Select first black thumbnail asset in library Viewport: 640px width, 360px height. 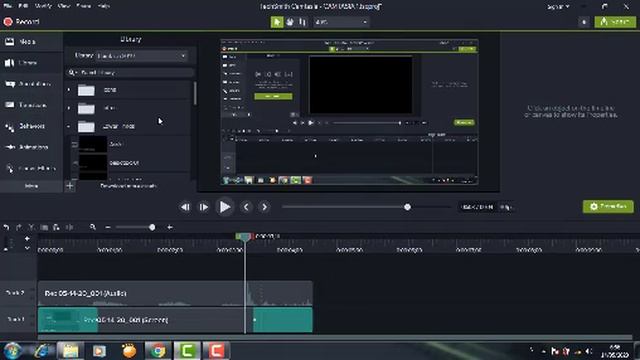pos(93,144)
